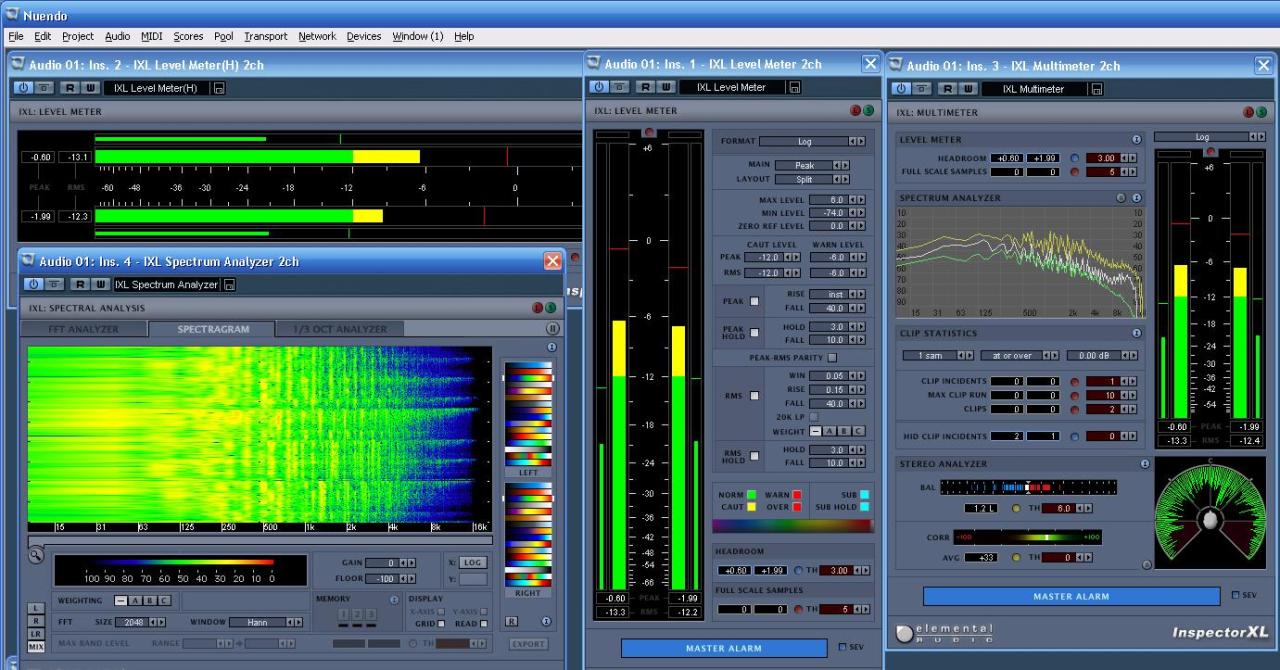Select the MIX channel button in Spectrum Analyzer
Screen dimensions: 1280x670
[36, 647]
